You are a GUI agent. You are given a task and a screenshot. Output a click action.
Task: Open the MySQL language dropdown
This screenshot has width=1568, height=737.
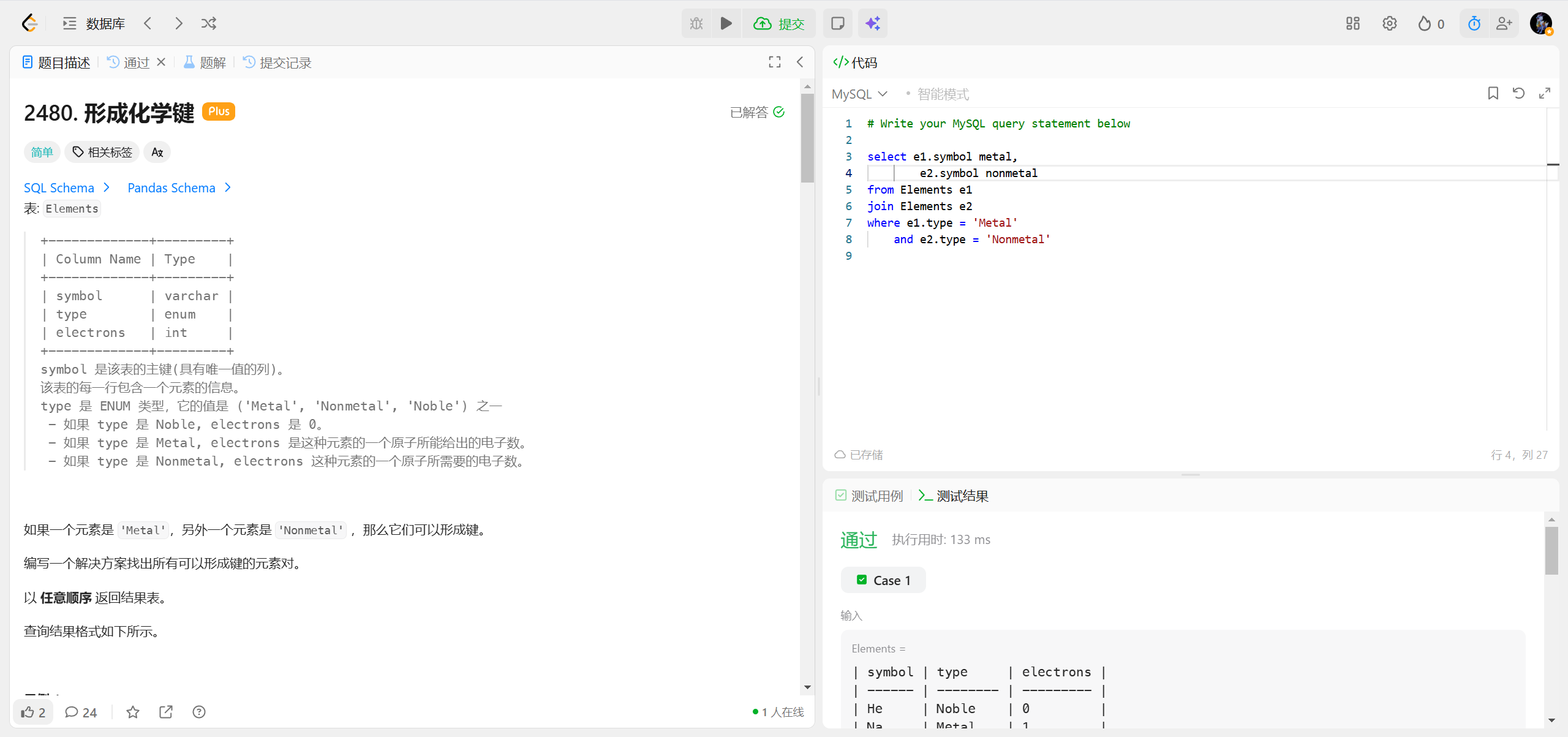click(x=859, y=94)
